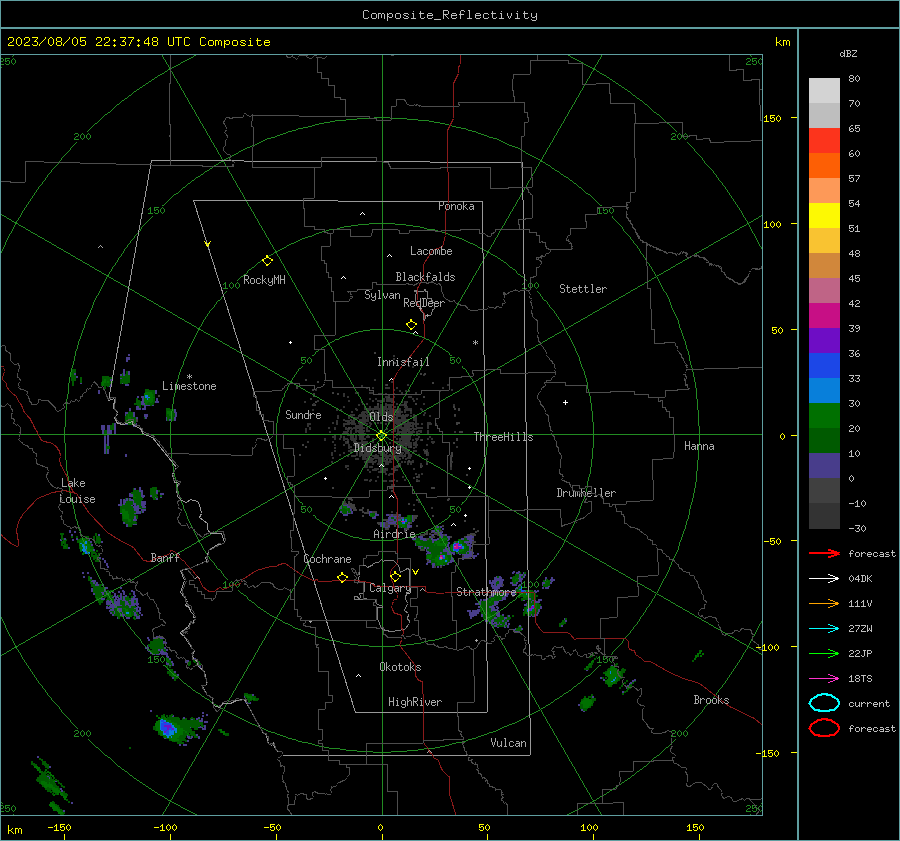
Task: Click the Vulcan label
Action: (509, 743)
